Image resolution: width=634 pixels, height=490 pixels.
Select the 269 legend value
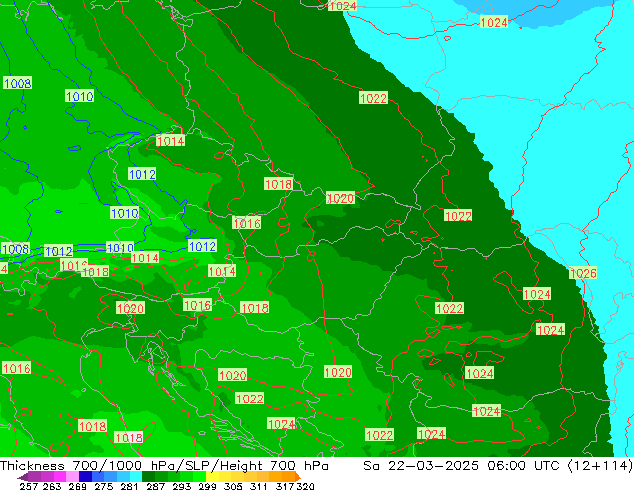78,486
